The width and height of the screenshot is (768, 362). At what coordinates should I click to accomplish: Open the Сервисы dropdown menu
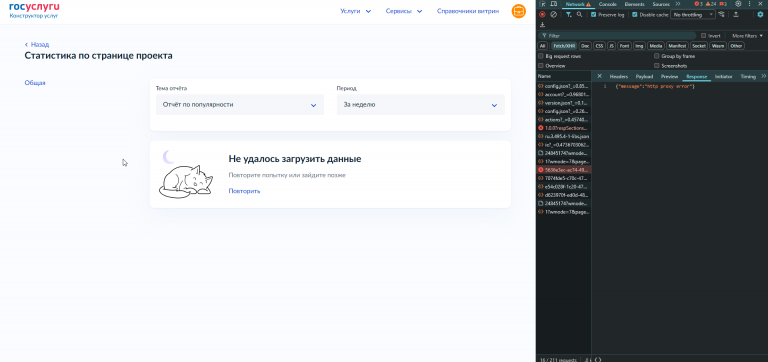(404, 11)
